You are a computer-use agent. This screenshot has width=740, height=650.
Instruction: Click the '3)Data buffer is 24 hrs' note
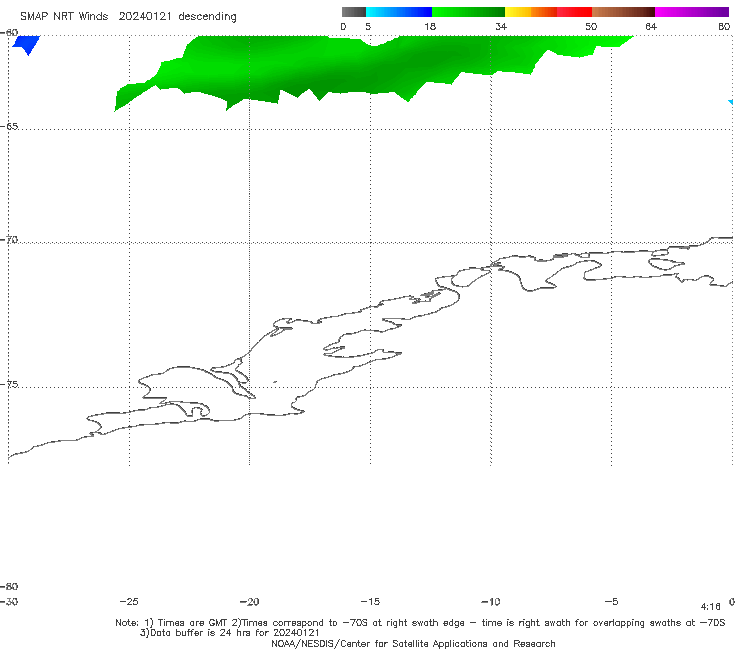pyautogui.click(x=230, y=633)
